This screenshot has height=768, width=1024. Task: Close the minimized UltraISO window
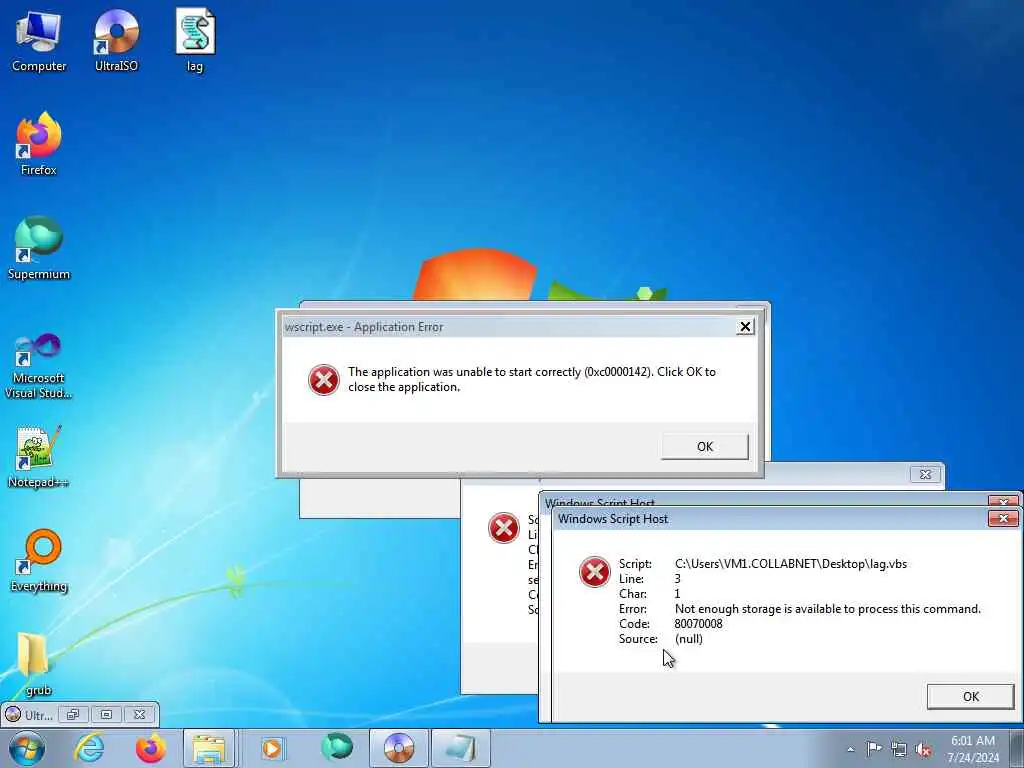tap(139, 714)
